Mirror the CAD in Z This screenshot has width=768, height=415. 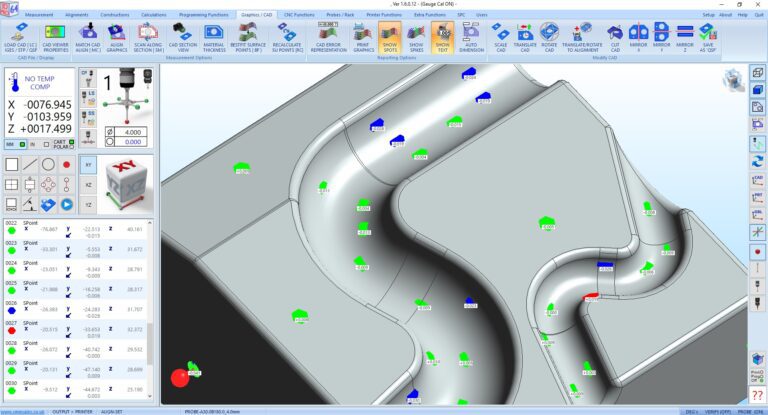point(685,38)
